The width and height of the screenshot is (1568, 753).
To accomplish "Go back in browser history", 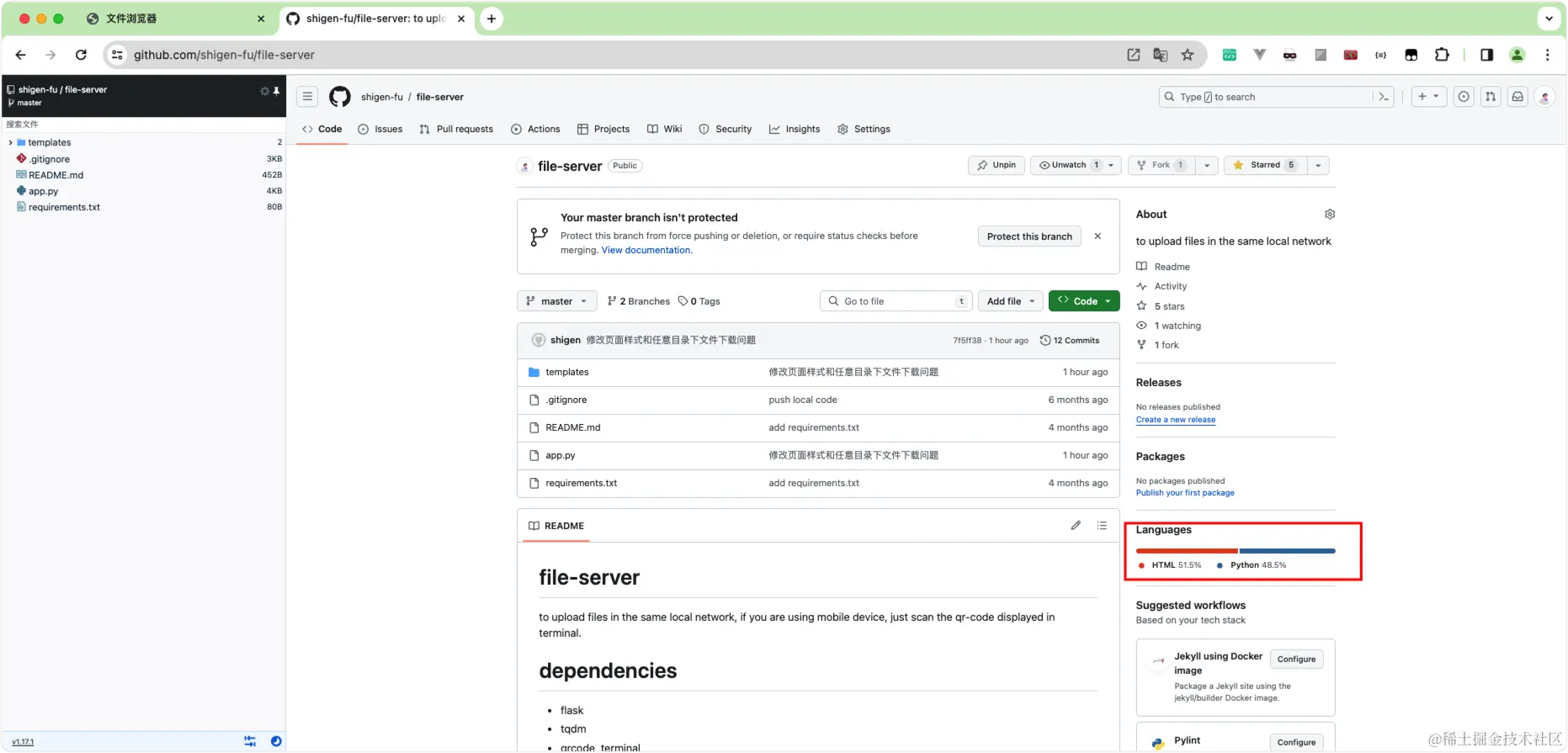I will (21, 55).
